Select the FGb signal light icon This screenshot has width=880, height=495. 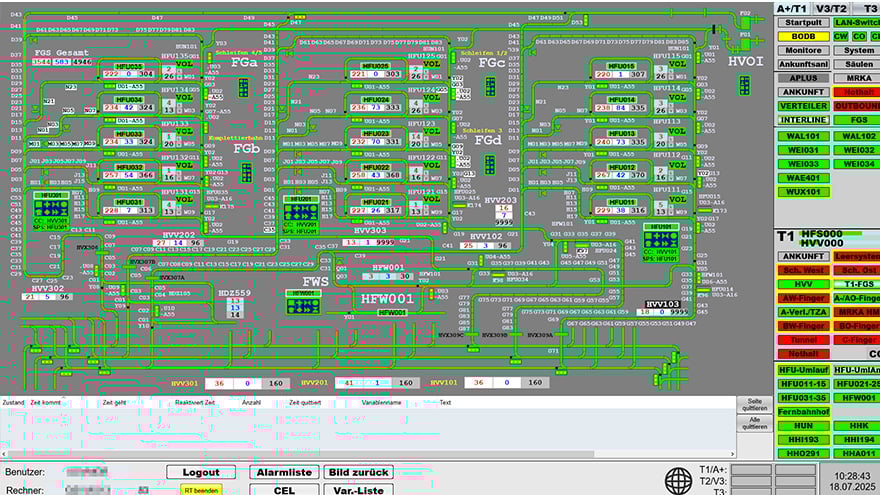245,172
